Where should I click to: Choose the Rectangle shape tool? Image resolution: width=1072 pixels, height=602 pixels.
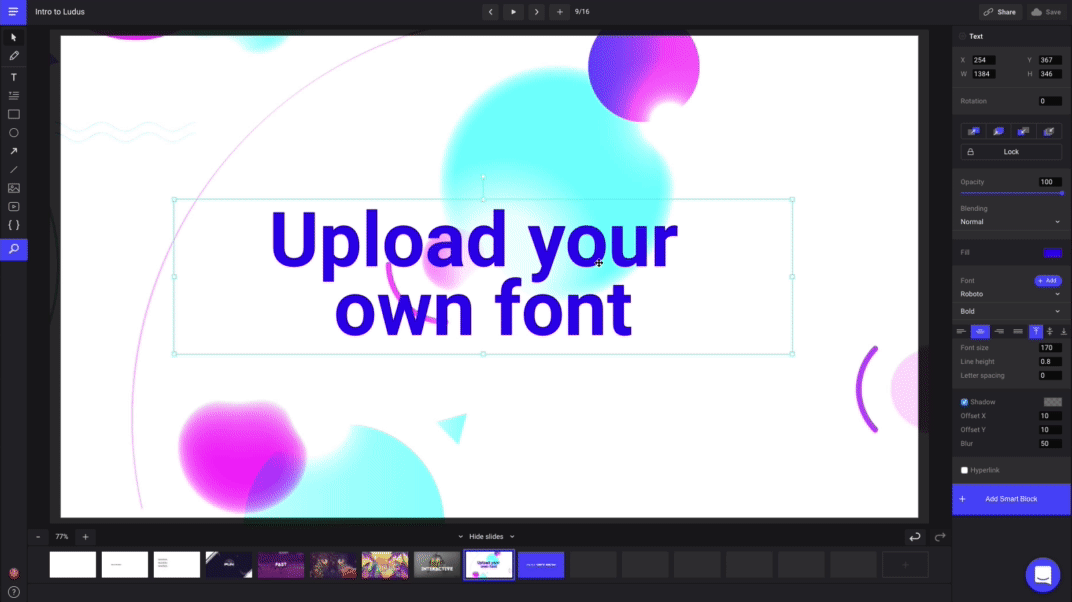(14, 114)
